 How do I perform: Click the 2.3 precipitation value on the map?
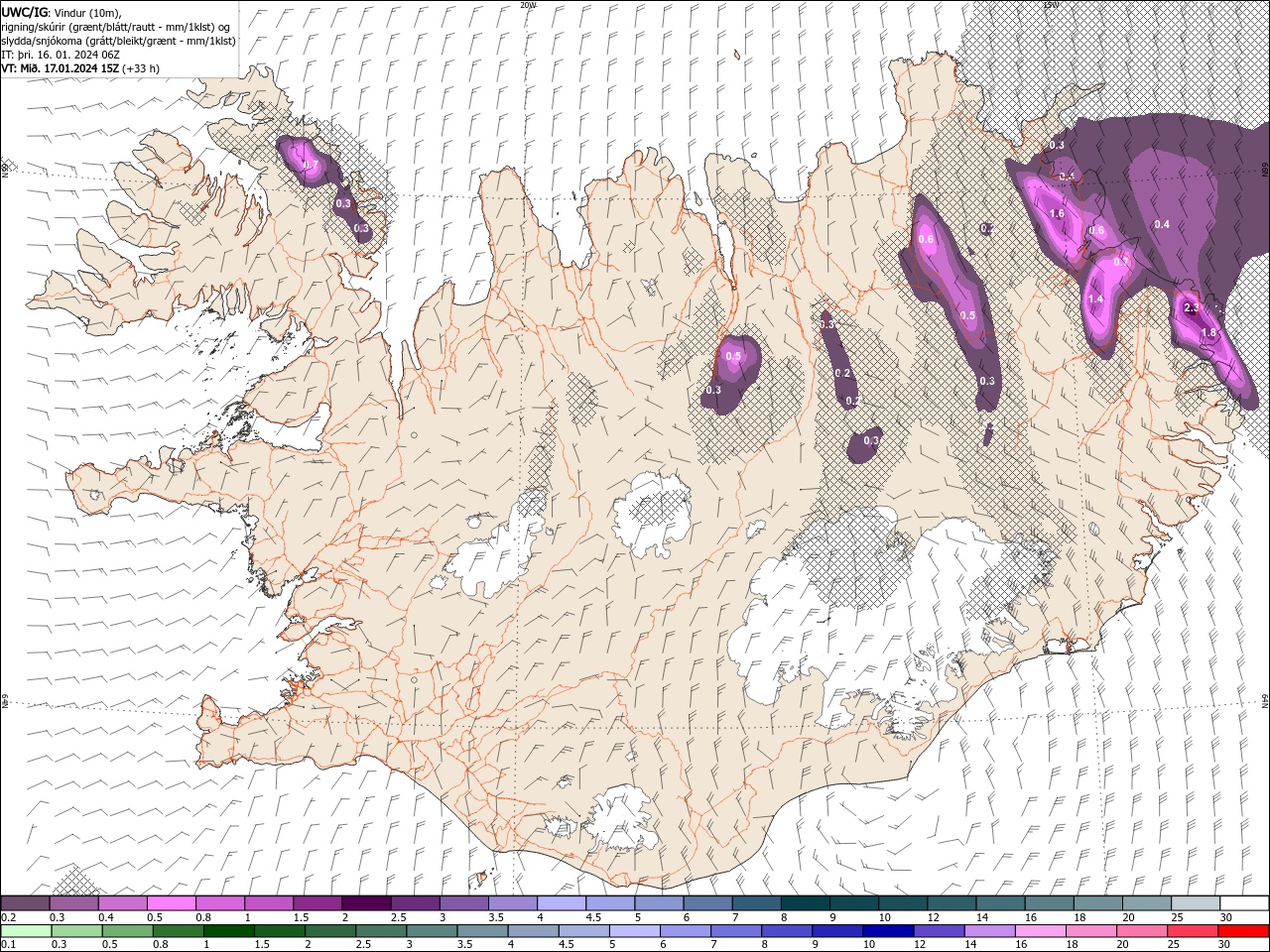[x=1192, y=308]
